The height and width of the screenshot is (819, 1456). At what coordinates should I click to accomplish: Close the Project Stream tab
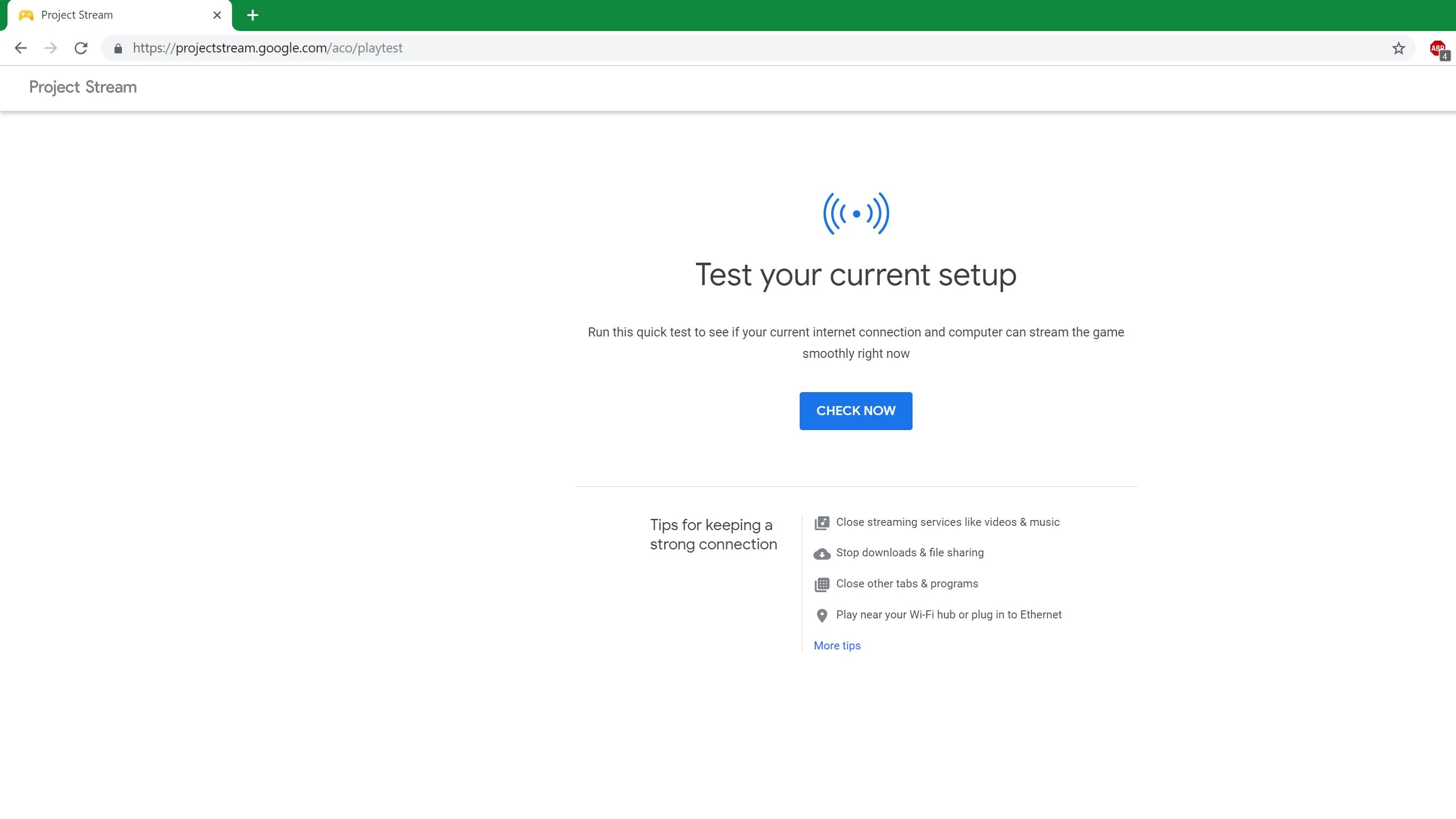pyautogui.click(x=217, y=16)
